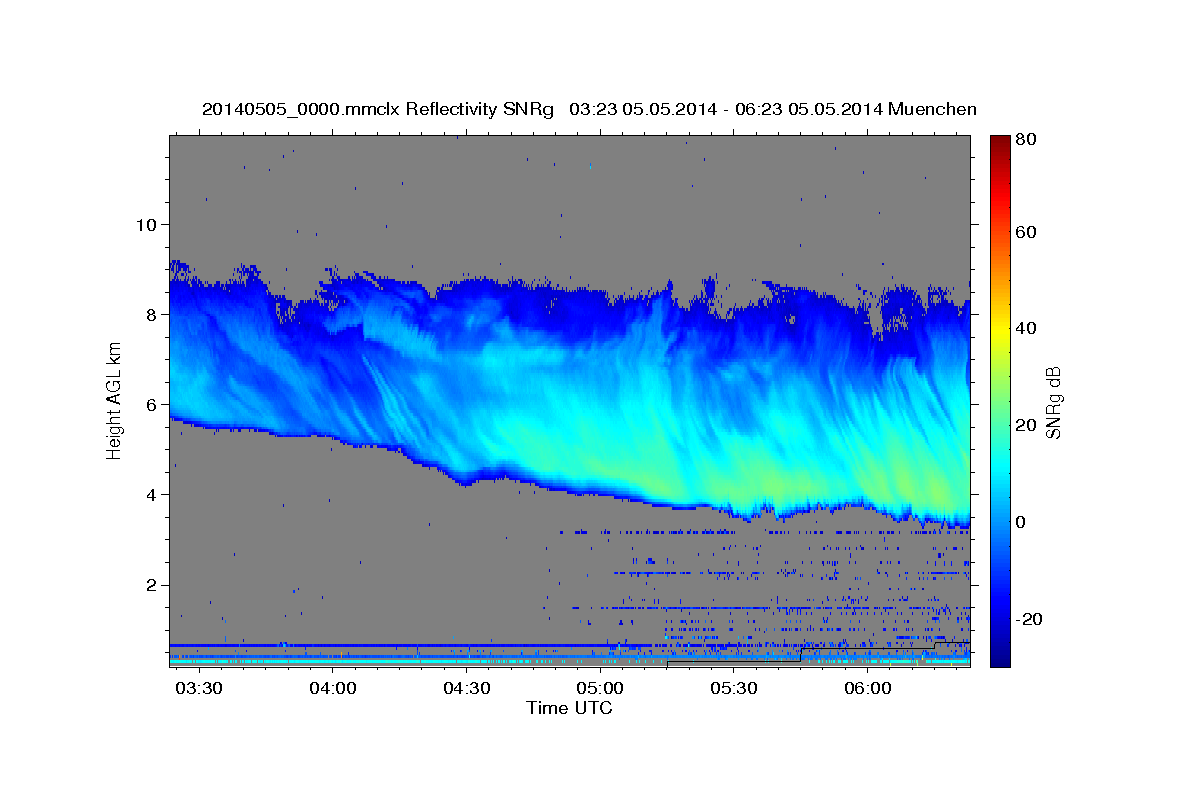Click the 04:00 time tick label
This screenshot has height=800, width=1200.
pos(332,688)
